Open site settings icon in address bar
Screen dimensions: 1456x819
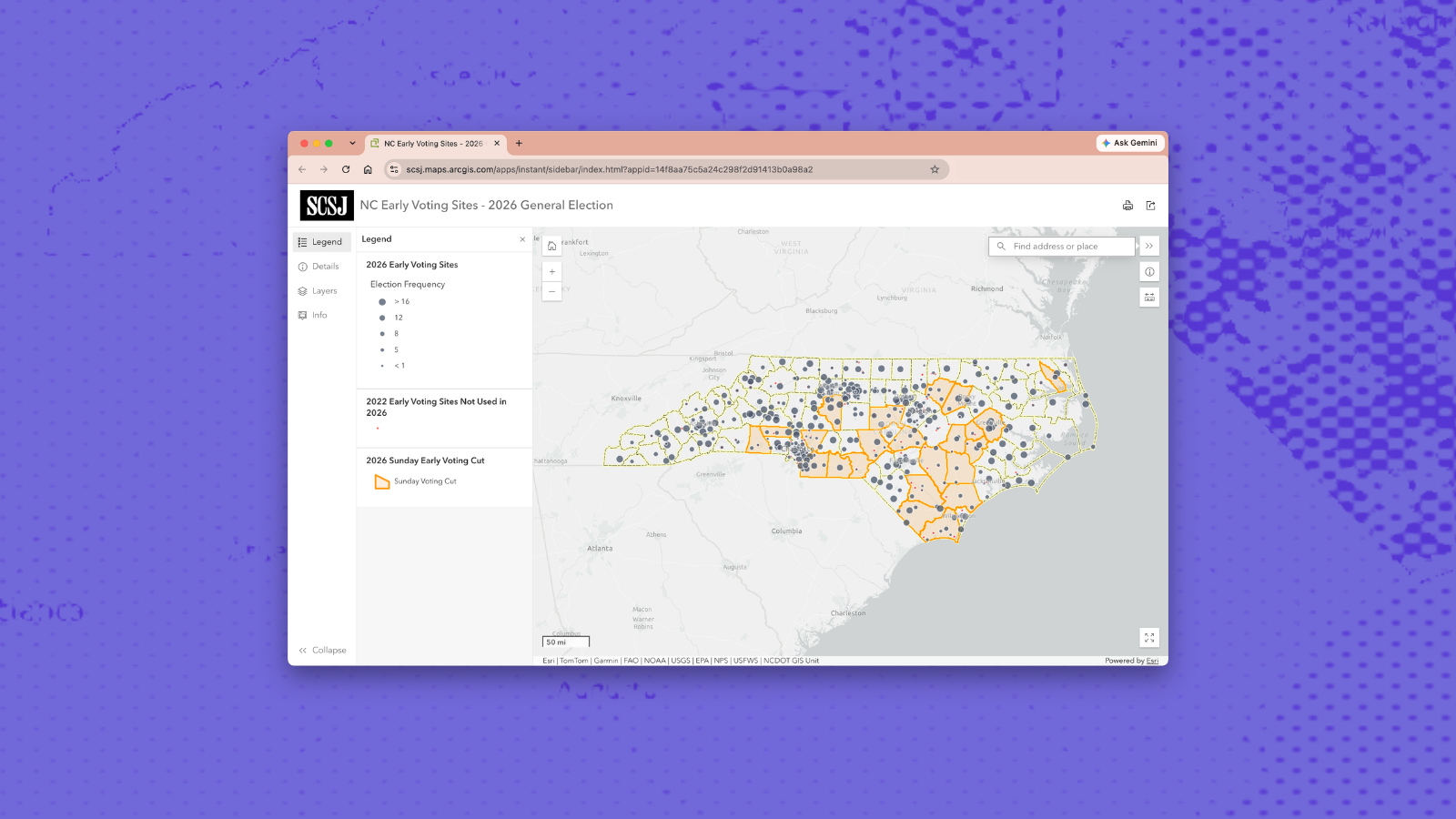(x=394, y=169)
